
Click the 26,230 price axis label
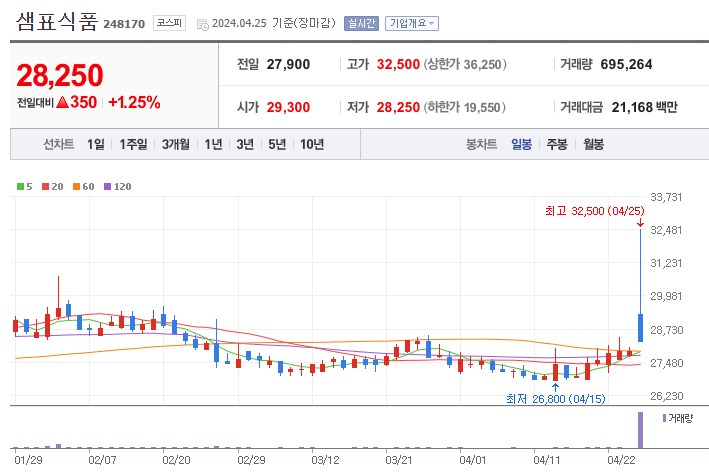pos(666,396)
